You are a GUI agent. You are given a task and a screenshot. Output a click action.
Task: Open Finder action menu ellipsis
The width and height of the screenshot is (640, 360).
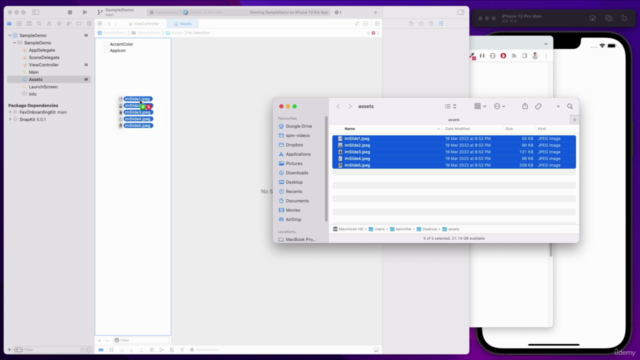click(x=499, y=107)
